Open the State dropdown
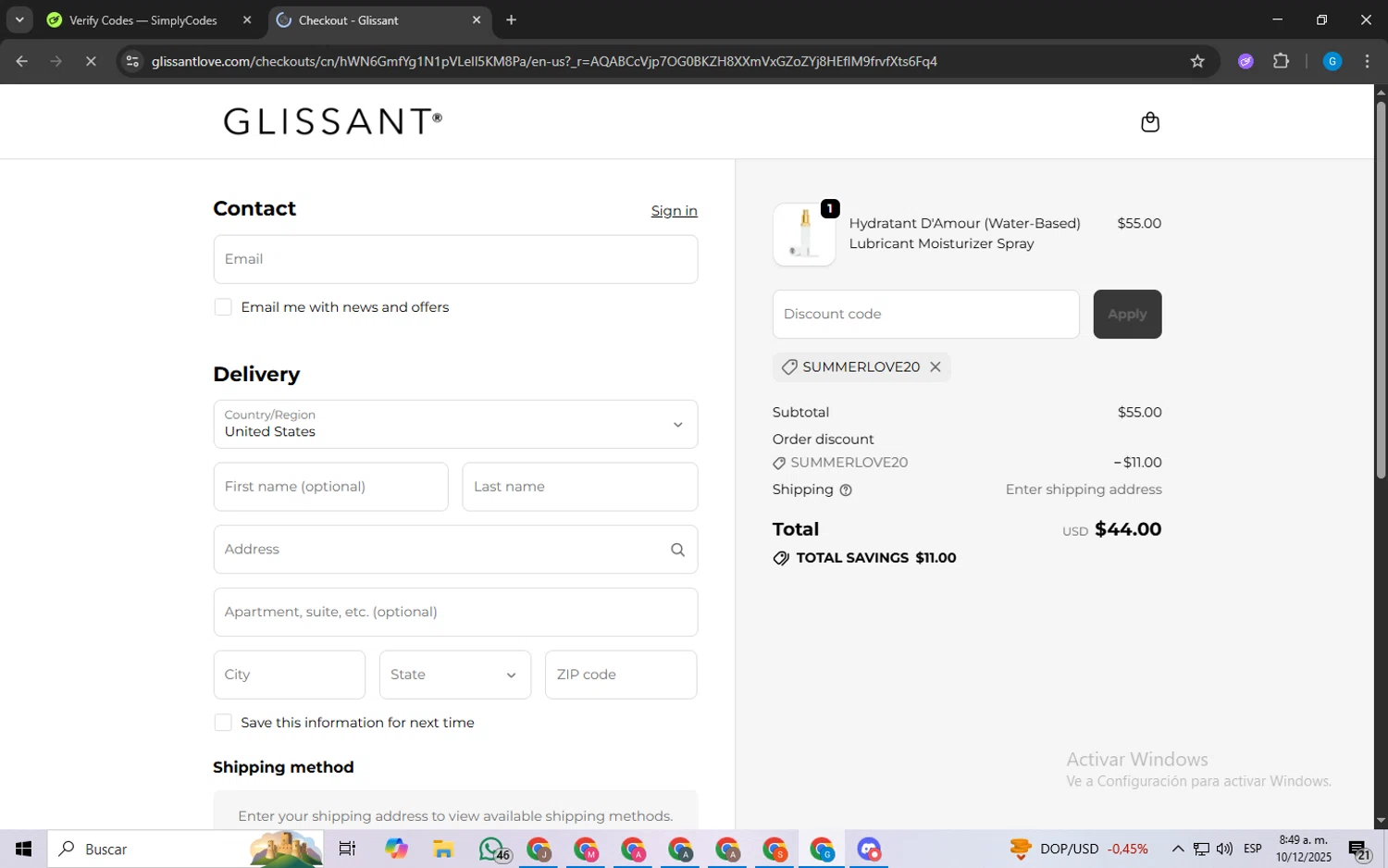 [x=455, y=675]
